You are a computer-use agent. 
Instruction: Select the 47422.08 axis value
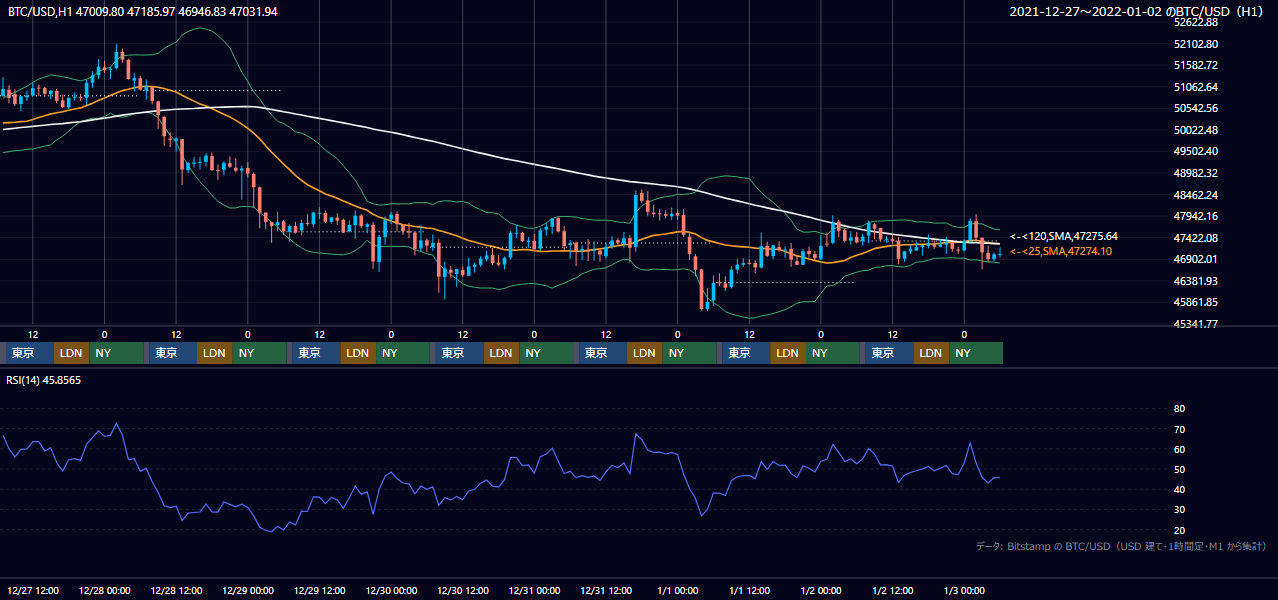[x=1196, y=238]
